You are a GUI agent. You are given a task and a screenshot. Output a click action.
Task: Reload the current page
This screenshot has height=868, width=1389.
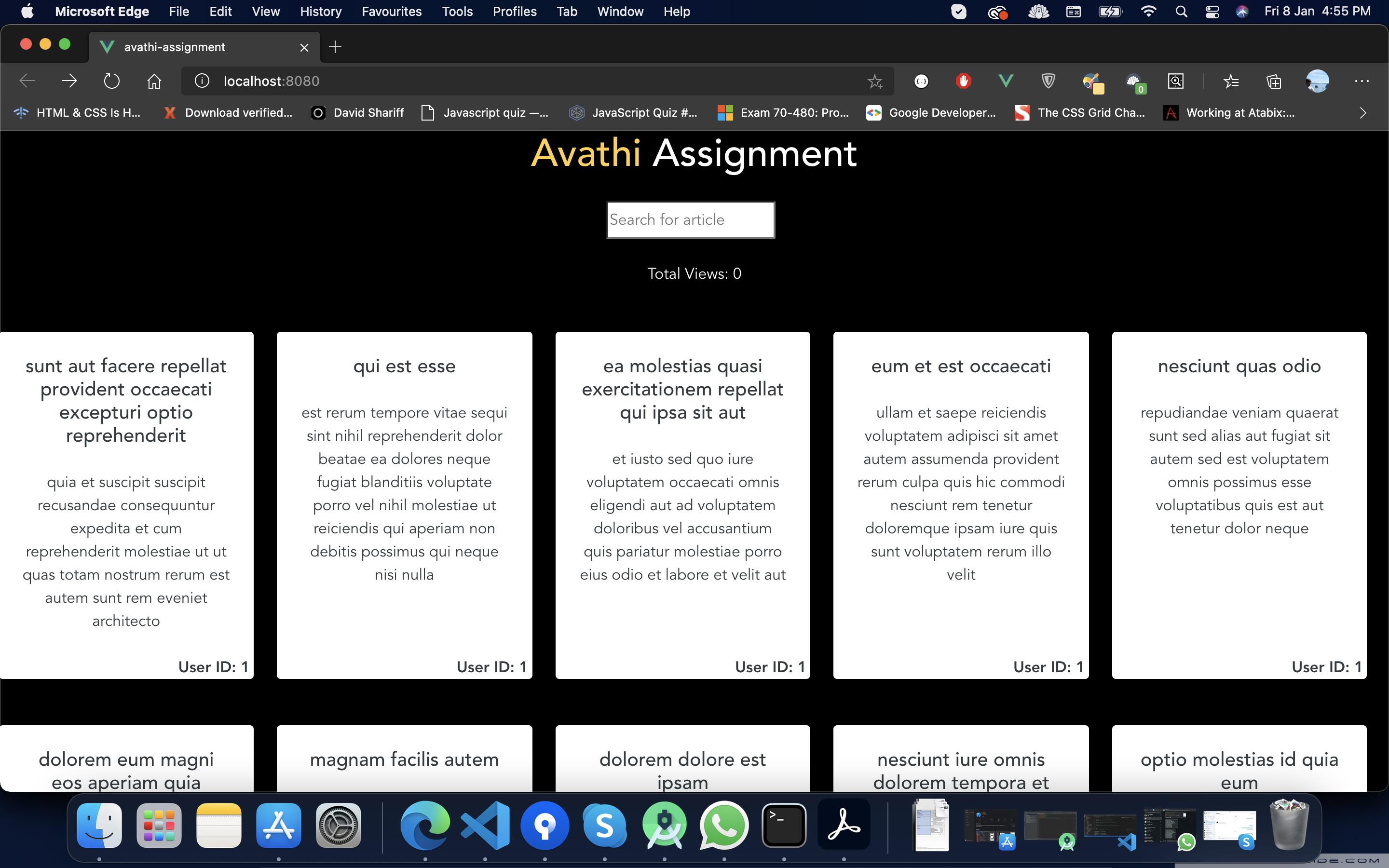point(111,81)
